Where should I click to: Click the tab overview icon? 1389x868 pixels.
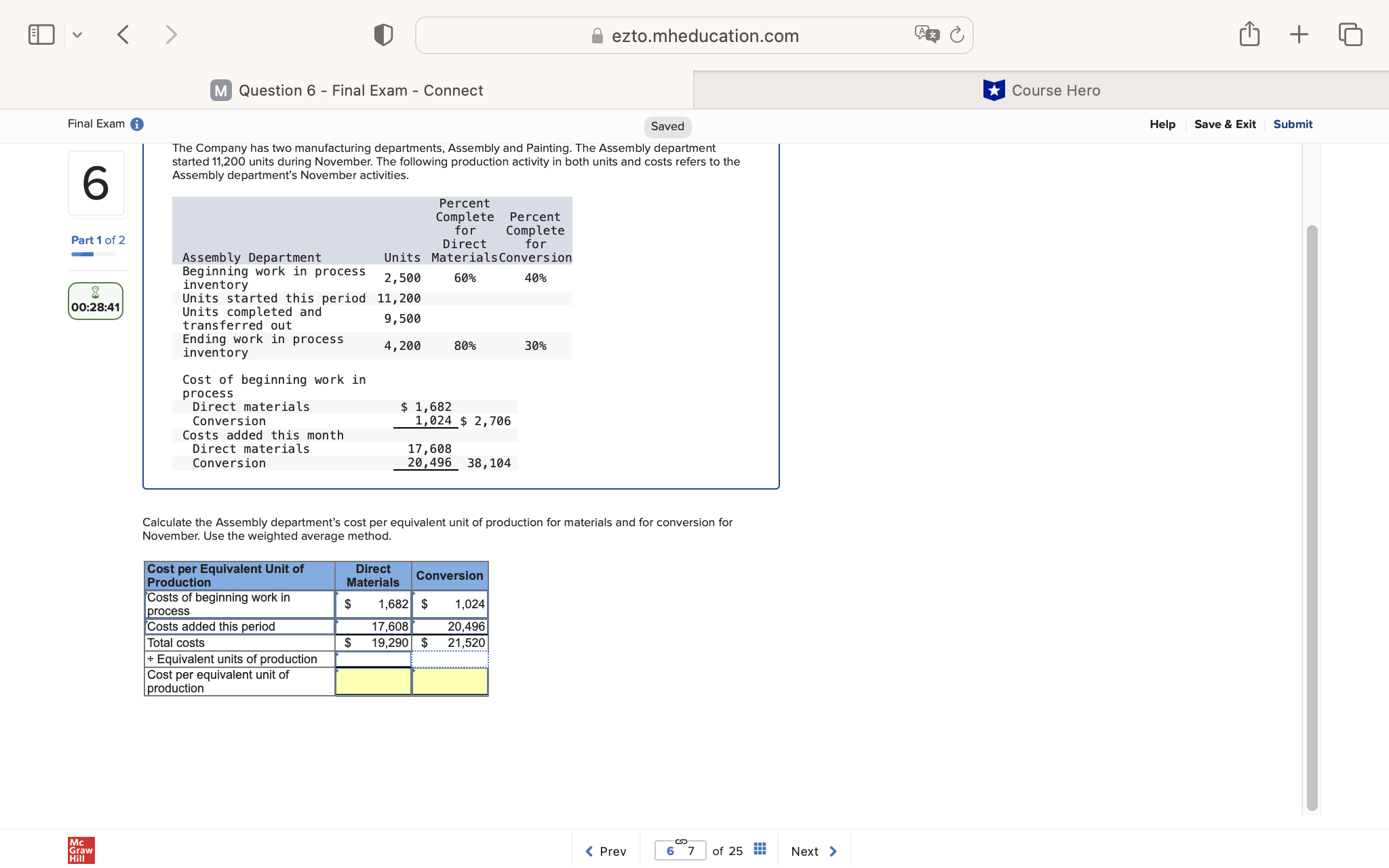tap(1350, 33)
